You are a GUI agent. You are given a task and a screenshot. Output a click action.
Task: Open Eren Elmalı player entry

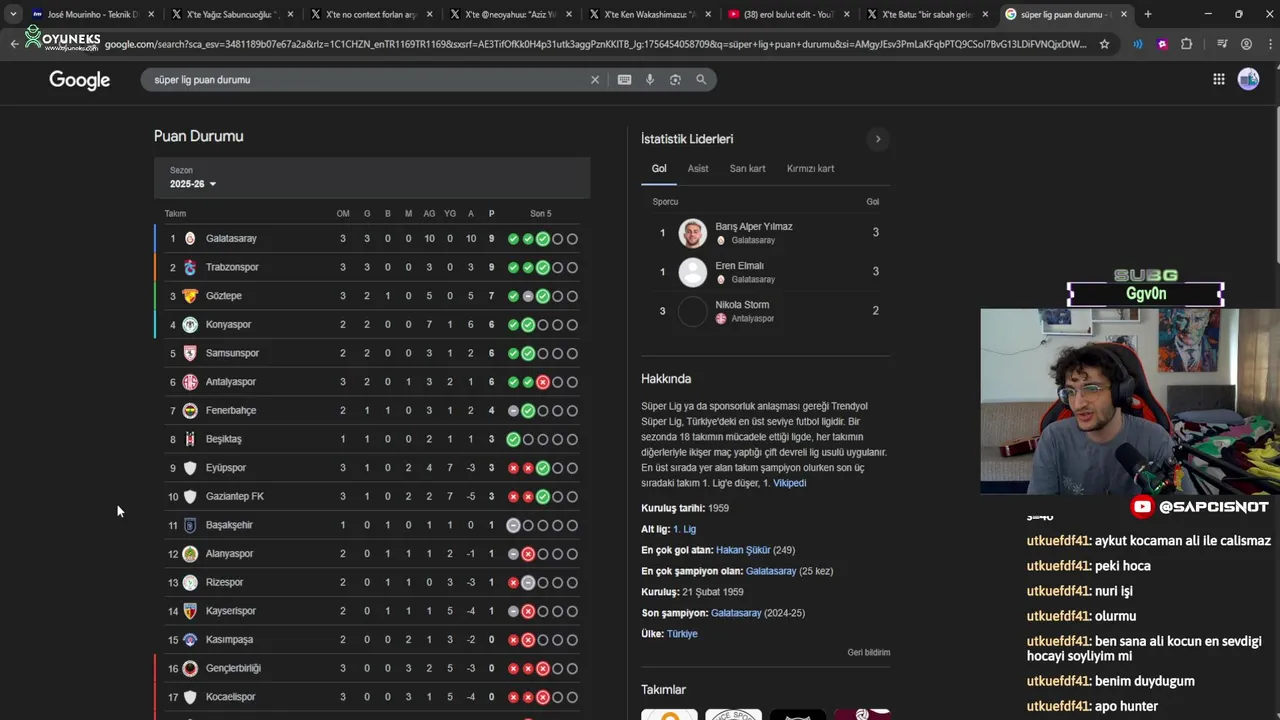click(x=766, y=272)
